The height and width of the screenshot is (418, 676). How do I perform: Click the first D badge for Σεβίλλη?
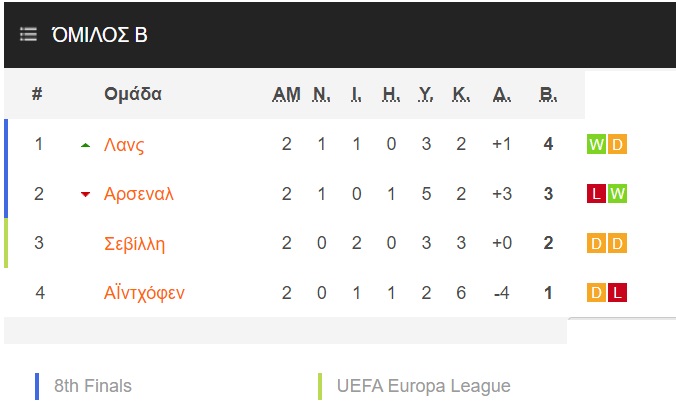click(x=596, y=243)
